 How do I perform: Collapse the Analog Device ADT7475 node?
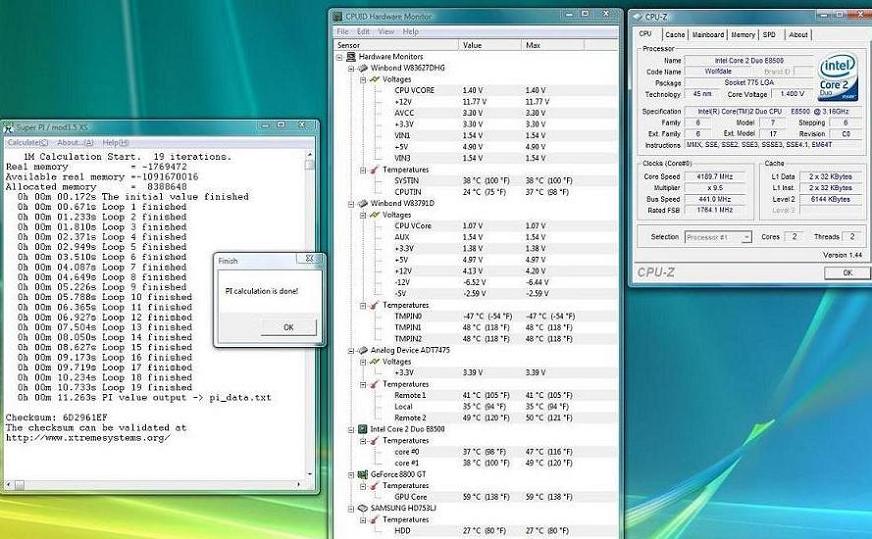351,351
